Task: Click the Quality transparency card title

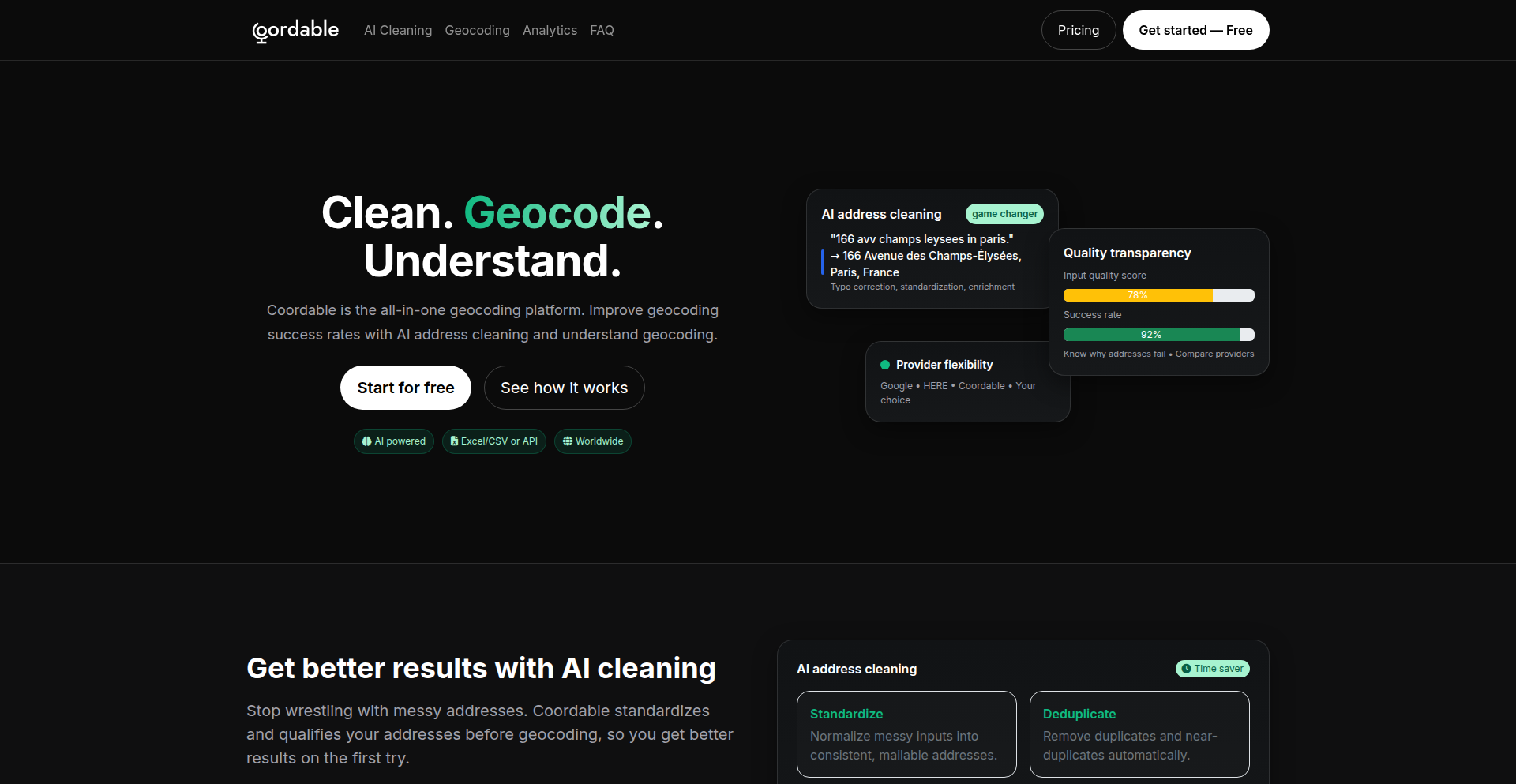Action: (1127, 253)
